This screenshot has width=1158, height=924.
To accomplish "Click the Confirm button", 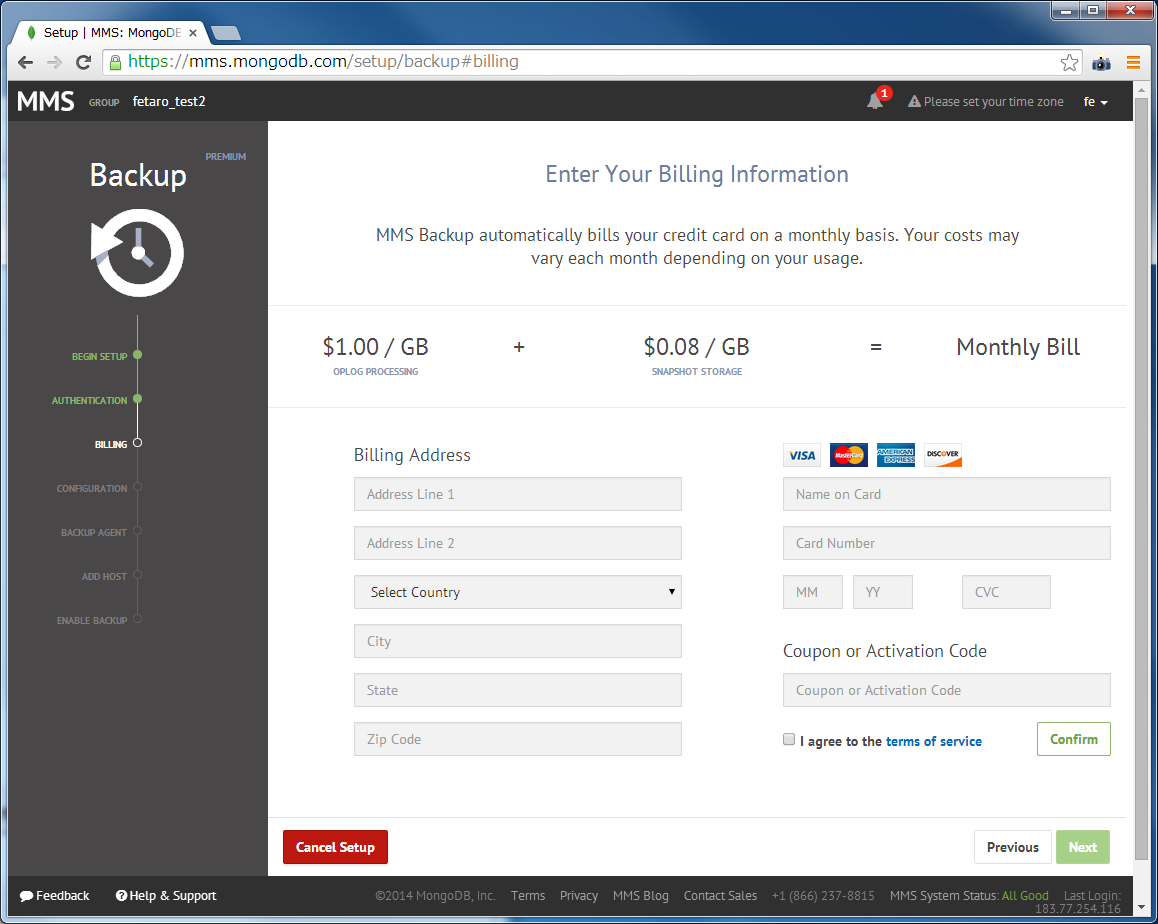I will [1073, 739].
